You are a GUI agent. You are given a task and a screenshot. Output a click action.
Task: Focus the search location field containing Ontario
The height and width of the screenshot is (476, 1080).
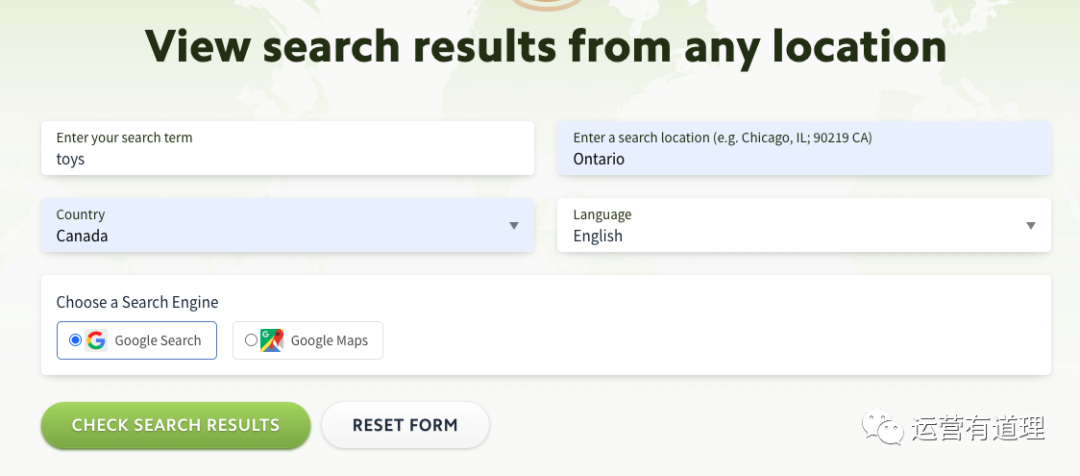click(x=804, y=148)
